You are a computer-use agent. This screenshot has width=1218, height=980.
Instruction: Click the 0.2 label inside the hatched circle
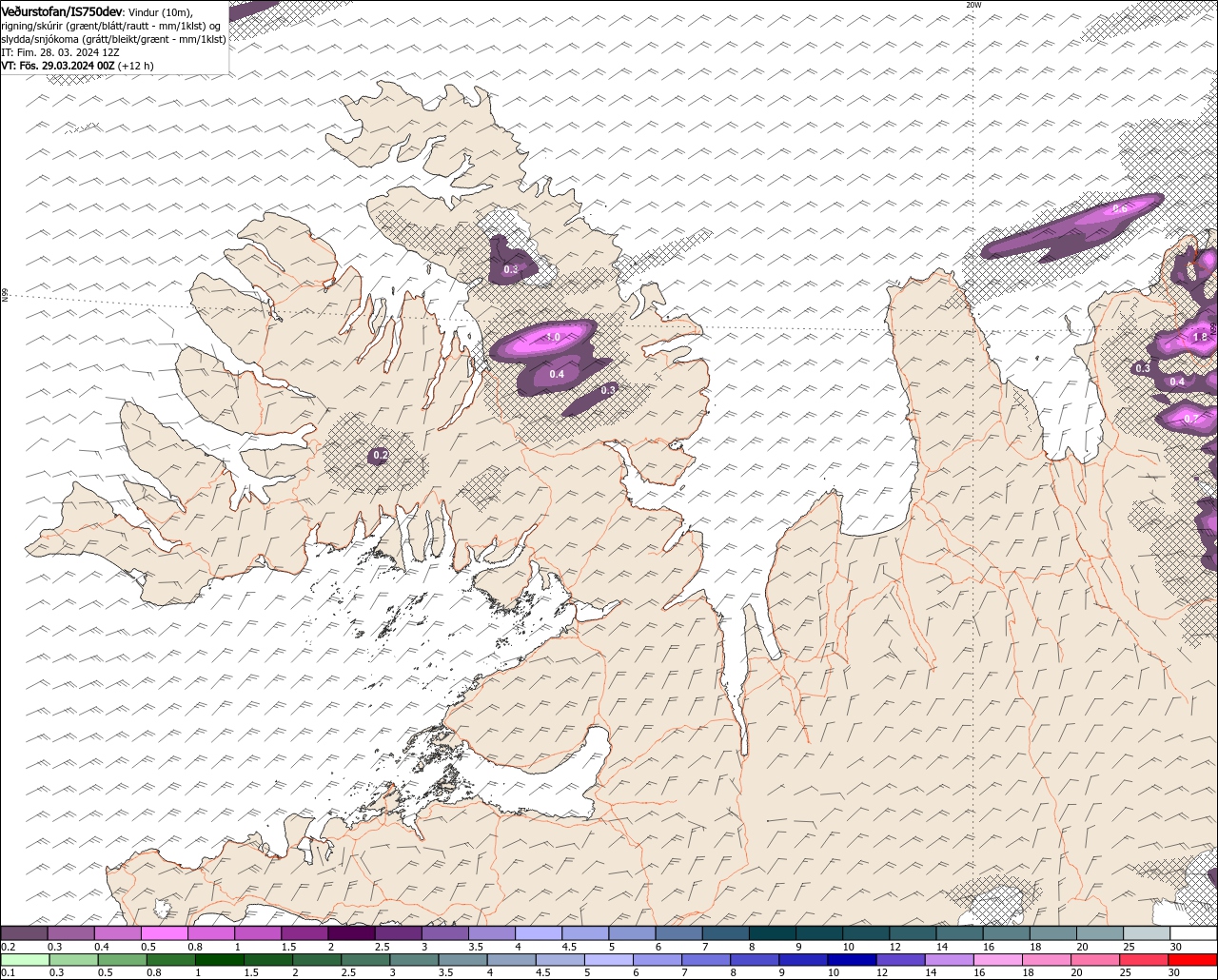pos(380,456)
